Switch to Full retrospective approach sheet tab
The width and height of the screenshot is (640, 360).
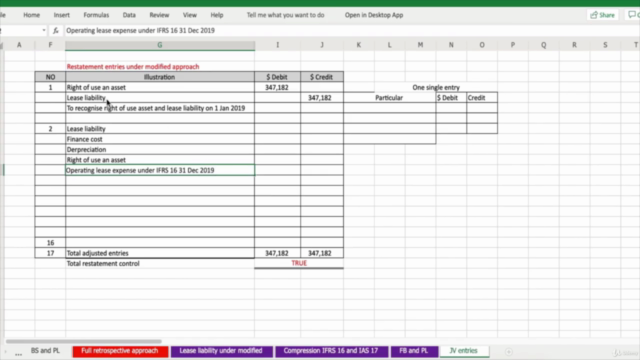tap(120, 351)
